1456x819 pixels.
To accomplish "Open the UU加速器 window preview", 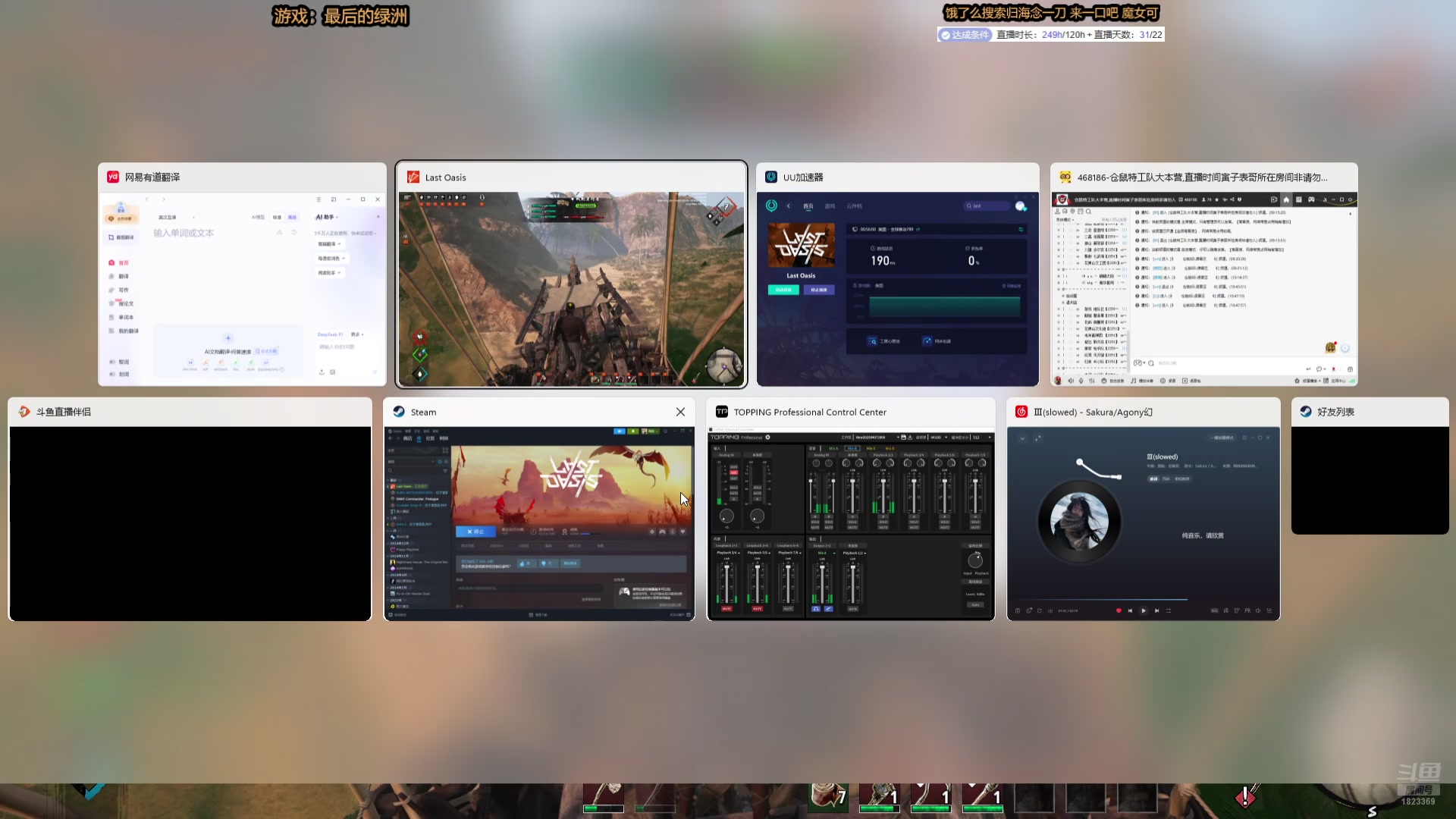I will coord(898,289).
